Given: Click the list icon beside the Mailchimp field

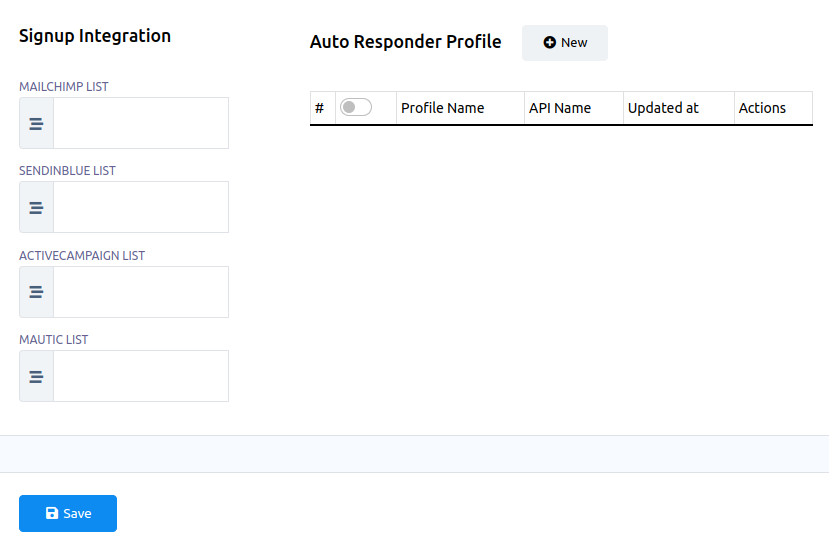Looking at the screenshot, I should pos(36,123).
